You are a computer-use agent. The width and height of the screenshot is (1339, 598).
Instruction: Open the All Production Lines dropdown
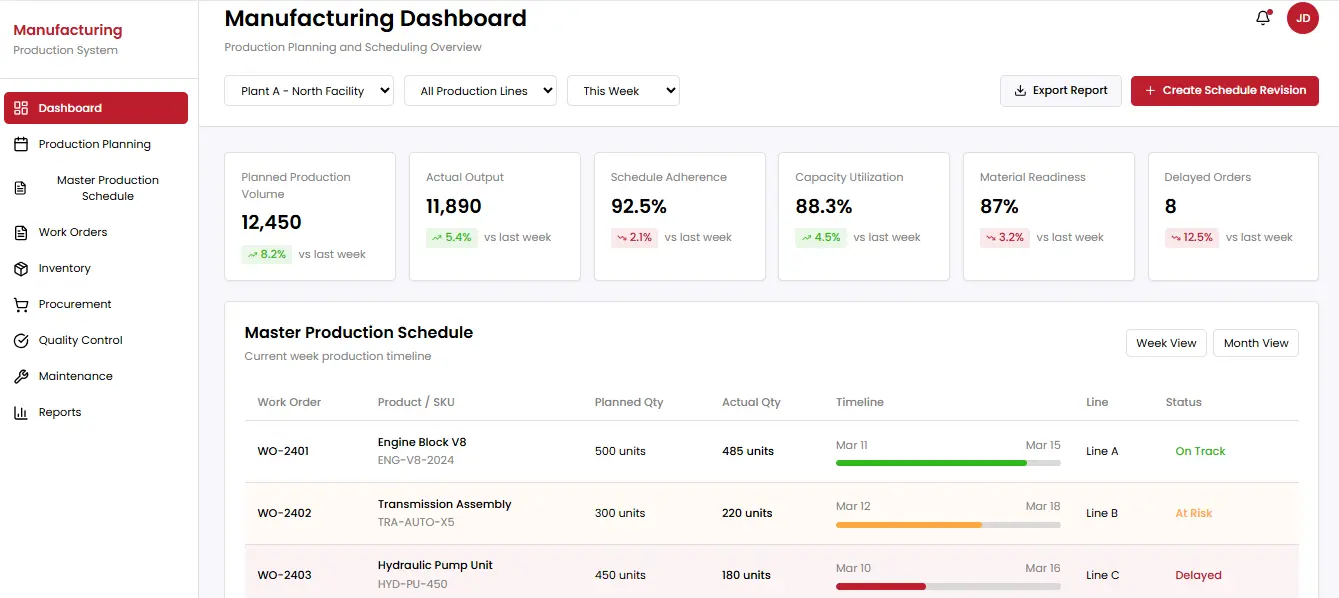pos(480,91)
